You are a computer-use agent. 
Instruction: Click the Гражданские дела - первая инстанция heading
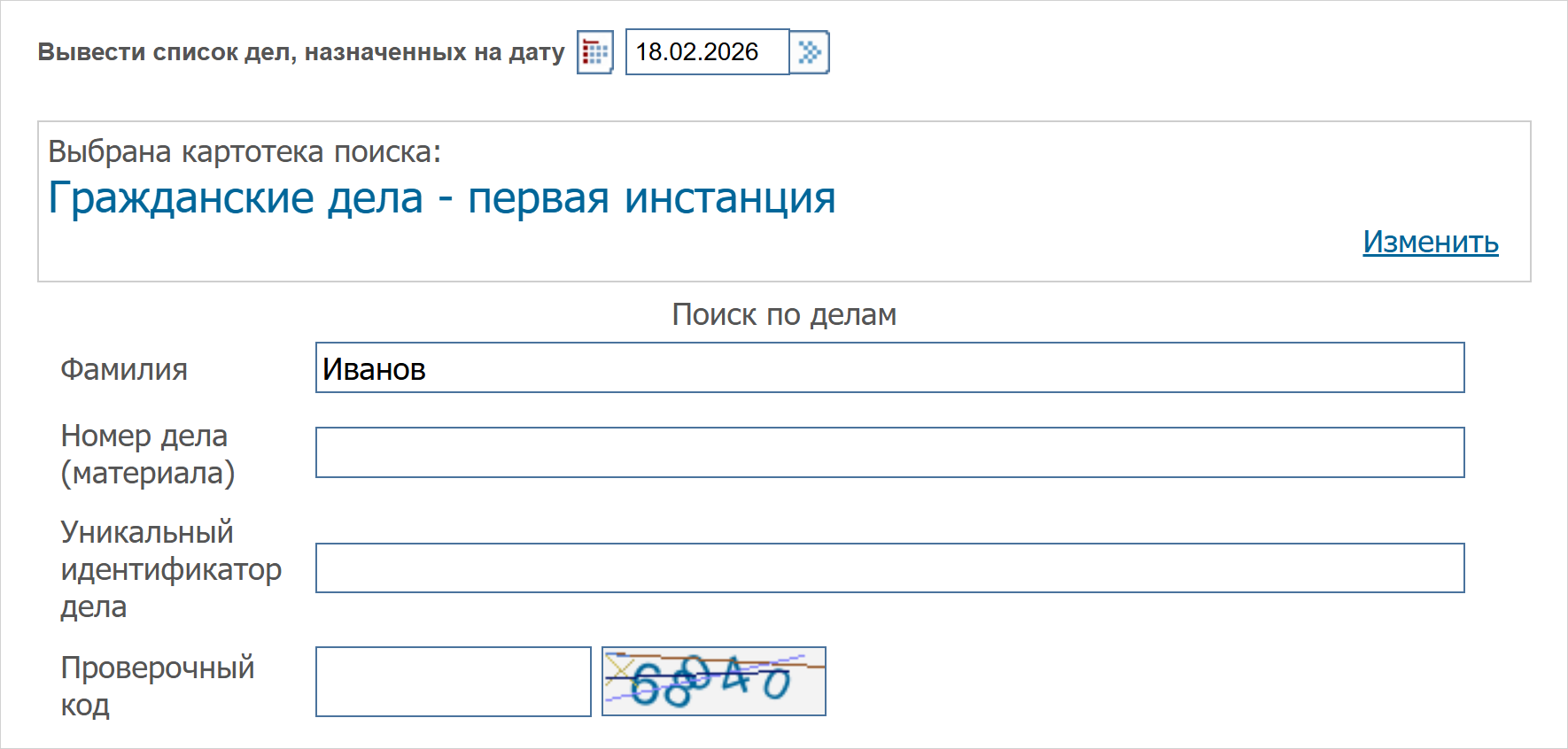pyautogui.click(x=441, y=197)
